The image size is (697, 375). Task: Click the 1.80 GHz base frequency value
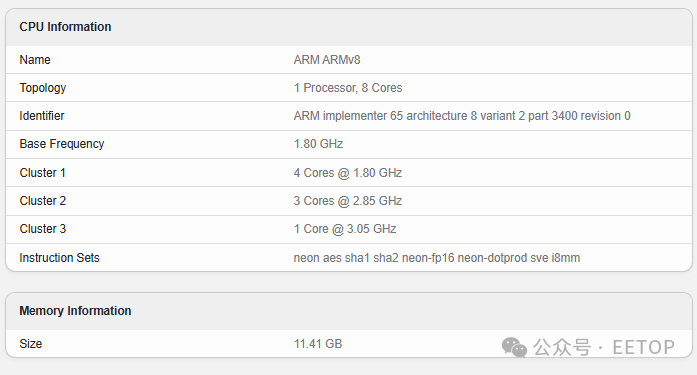[318, 144]
